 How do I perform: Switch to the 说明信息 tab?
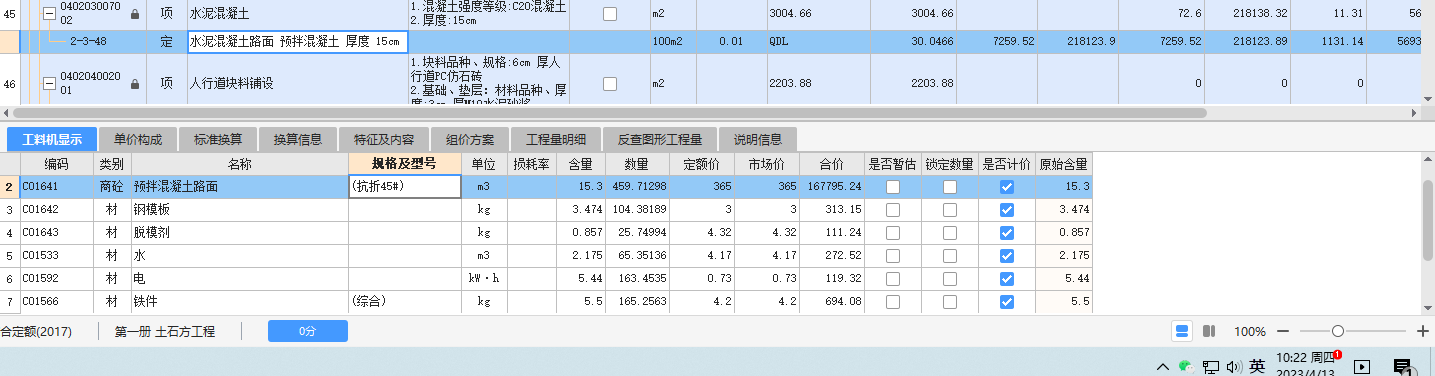(x=758, y=139)
